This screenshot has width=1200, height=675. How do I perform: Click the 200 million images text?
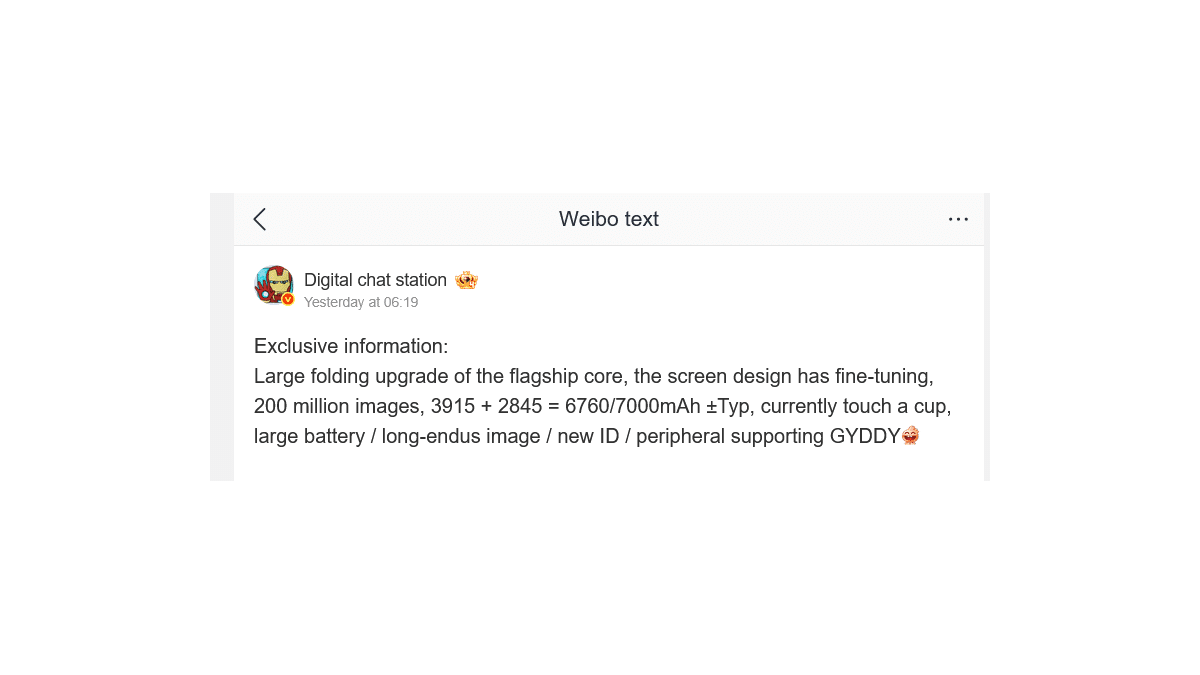pyautogui.click(x=338, y=406)
